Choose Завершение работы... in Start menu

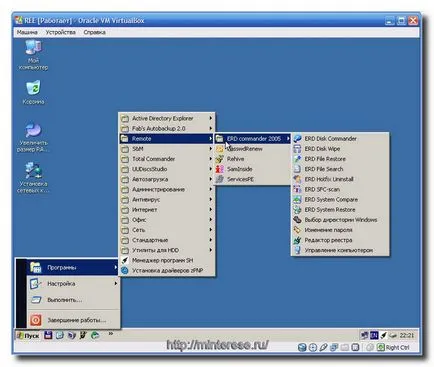click(73, 320)
